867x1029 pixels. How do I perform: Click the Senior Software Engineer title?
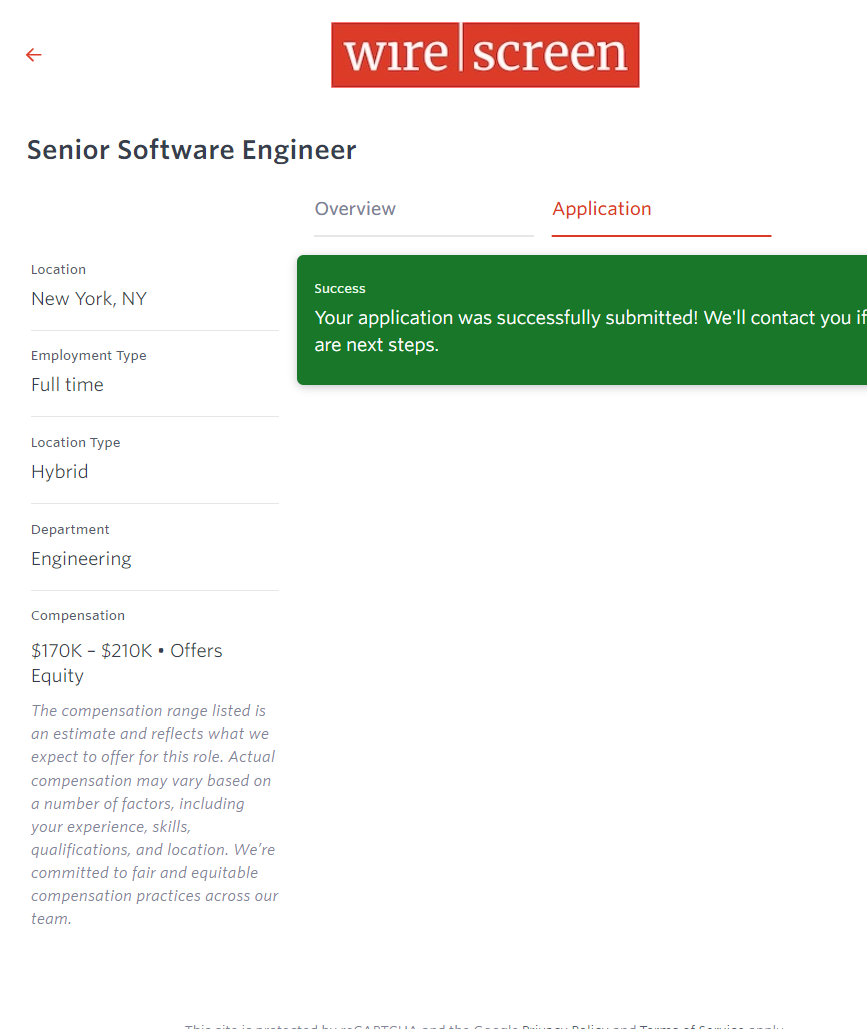point(191,150)
